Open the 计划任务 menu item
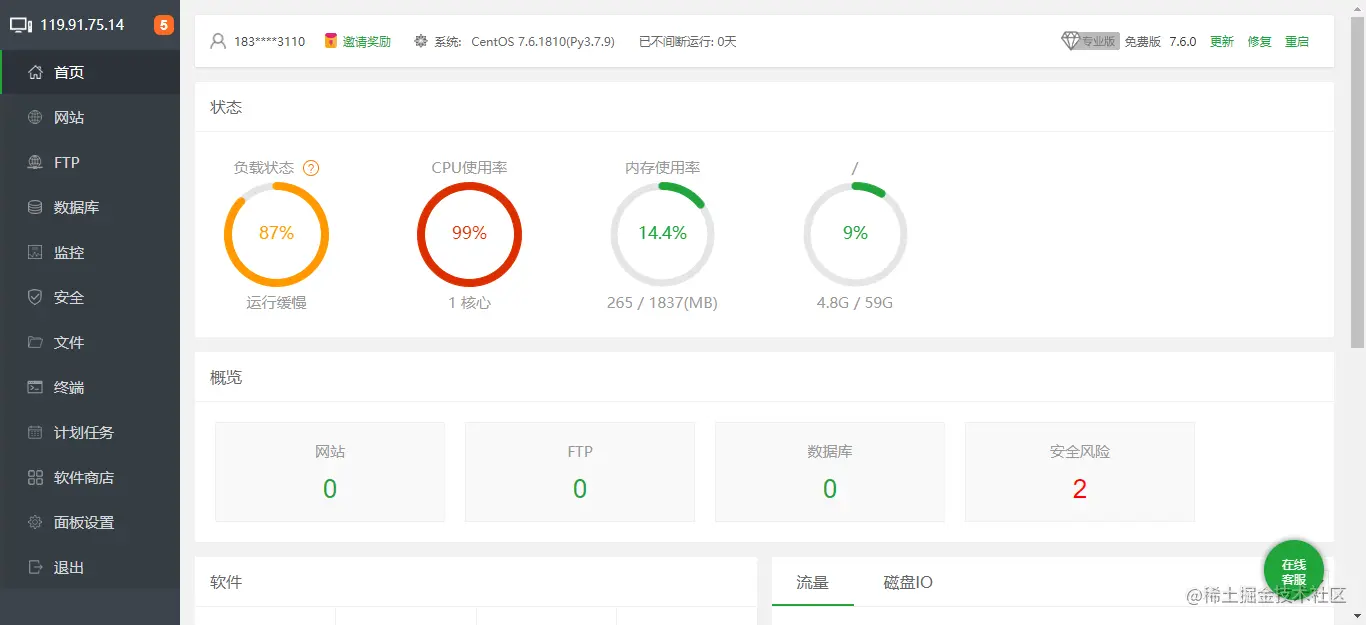1366x625 pixels. tap(90, 432)
